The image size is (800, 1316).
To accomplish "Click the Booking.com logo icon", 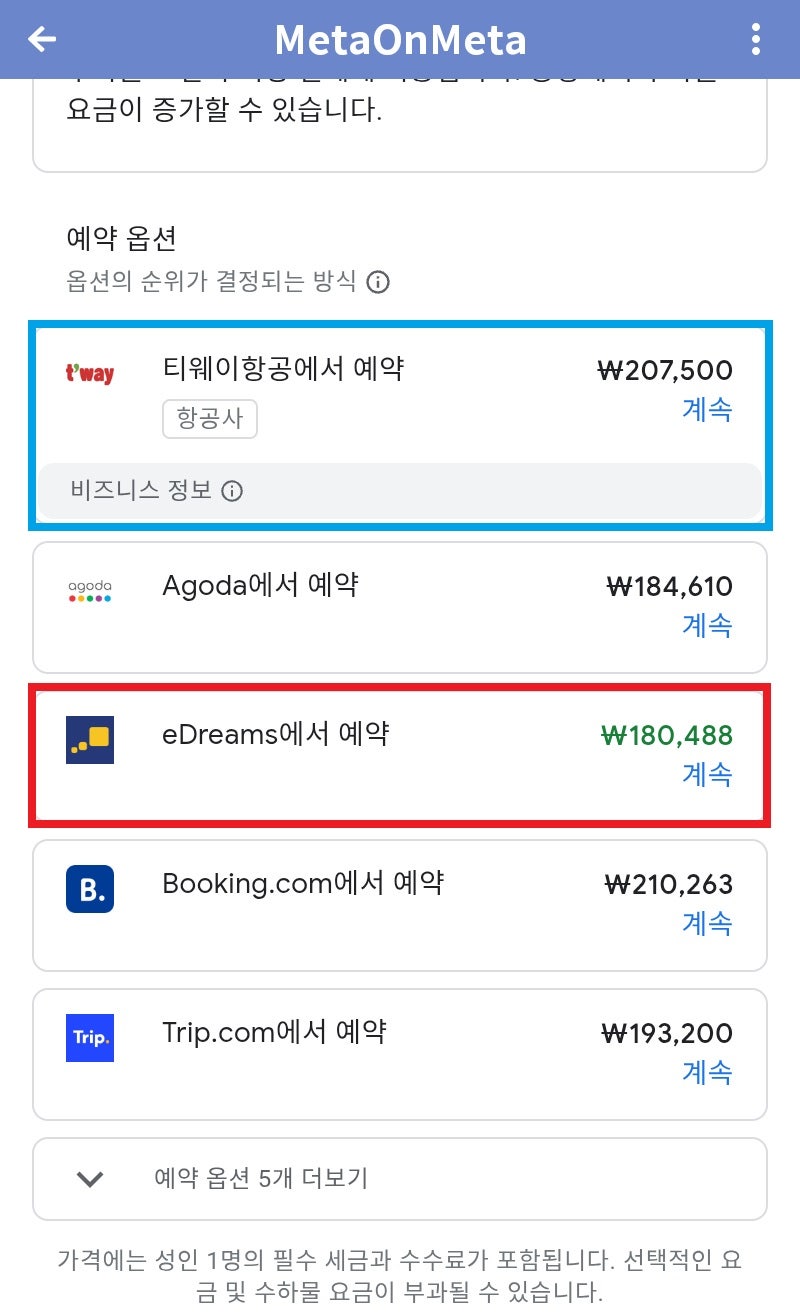I will click(89, 889).
